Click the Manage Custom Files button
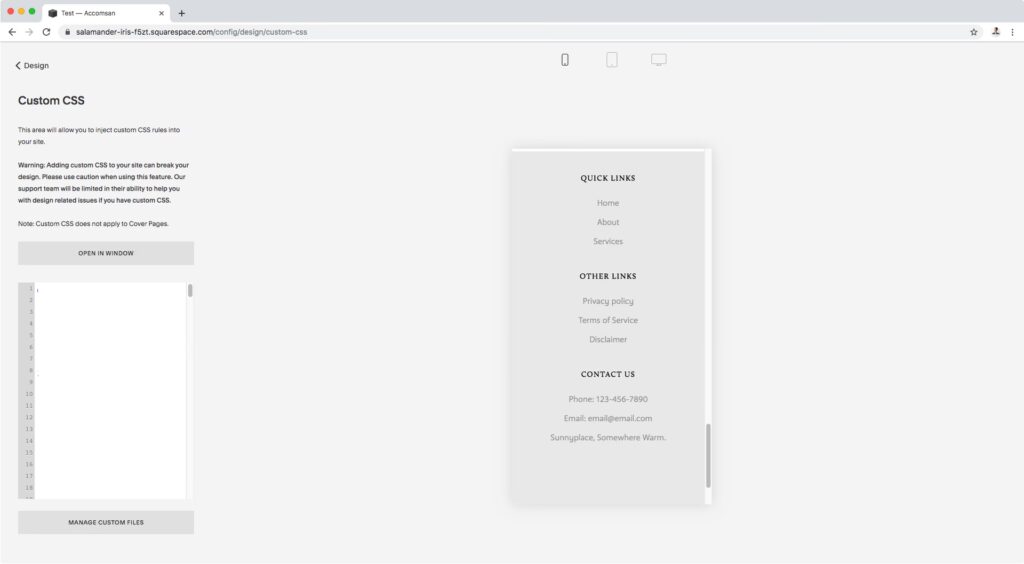1024x564 pixels. click(x=106, y=522)
